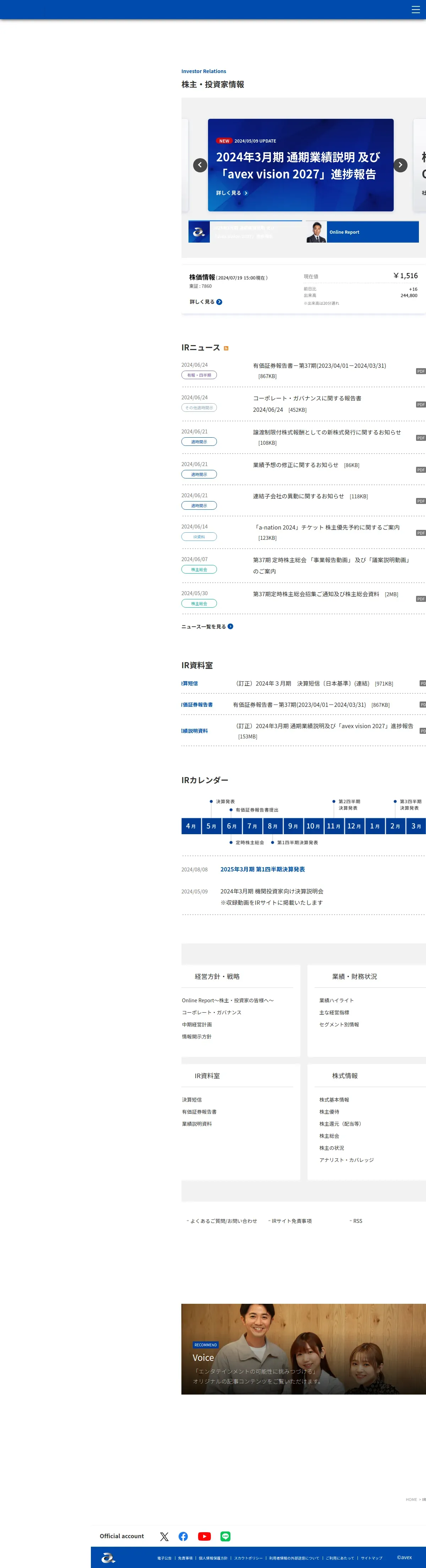Select the avex logo carousel thumbnail
Screen dimensions: 426x1568
(x=245, y=232)
